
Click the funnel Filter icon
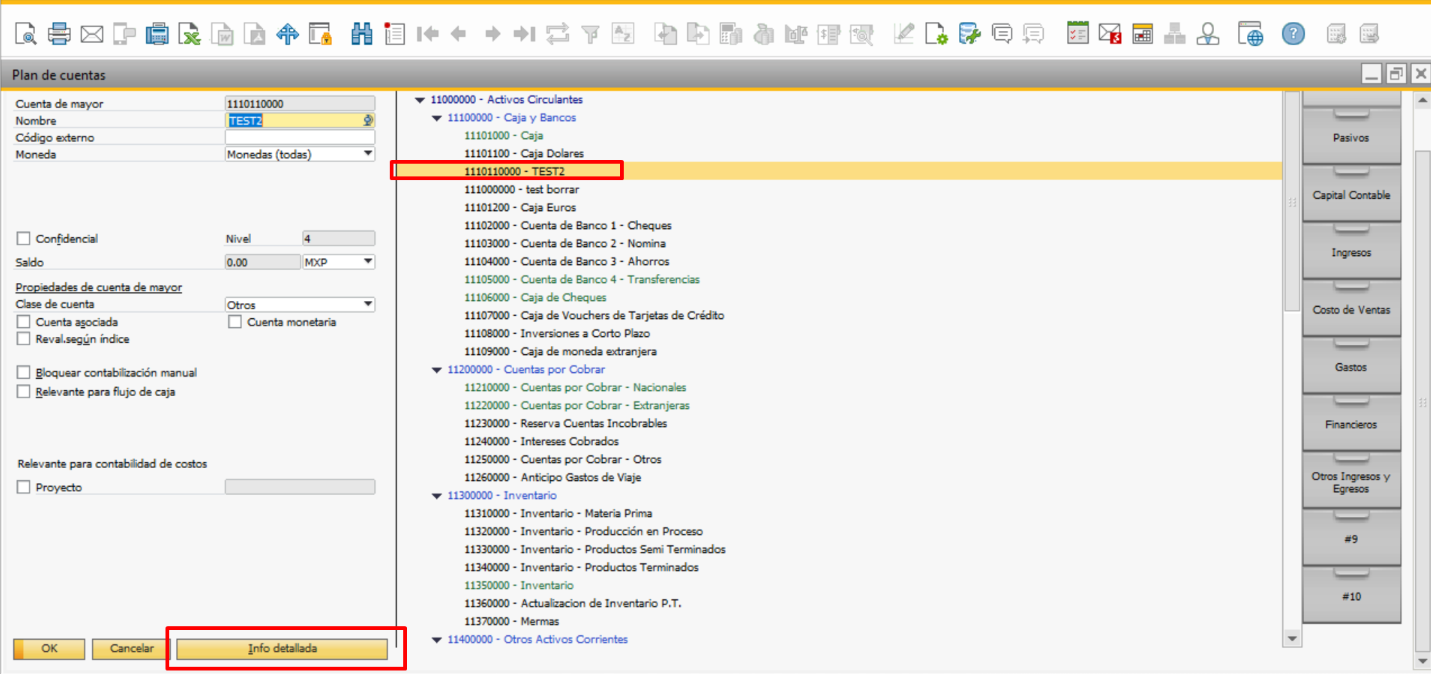pos(590,34)
